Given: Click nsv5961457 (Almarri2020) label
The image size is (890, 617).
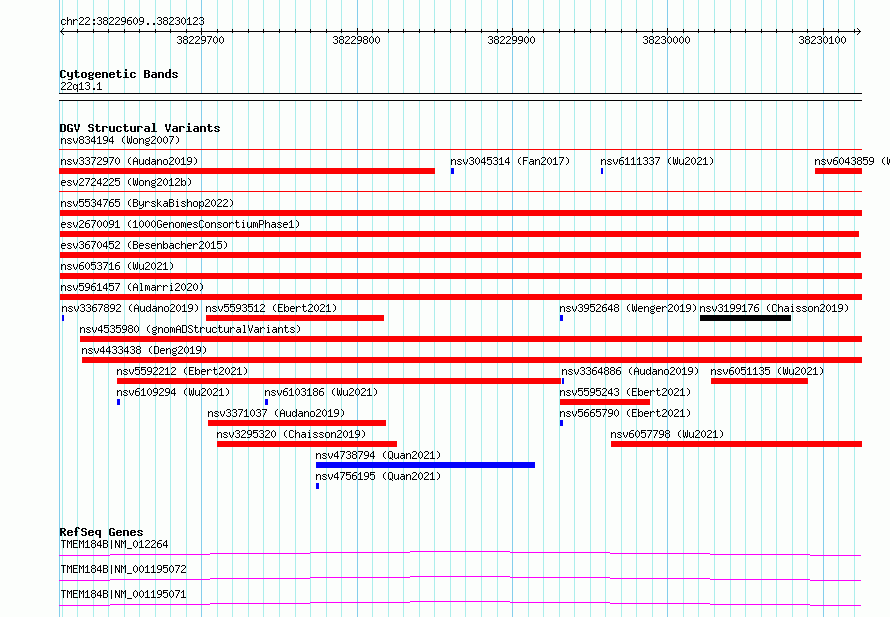Looking at the screenshot, I should click(x=132, y=287).
